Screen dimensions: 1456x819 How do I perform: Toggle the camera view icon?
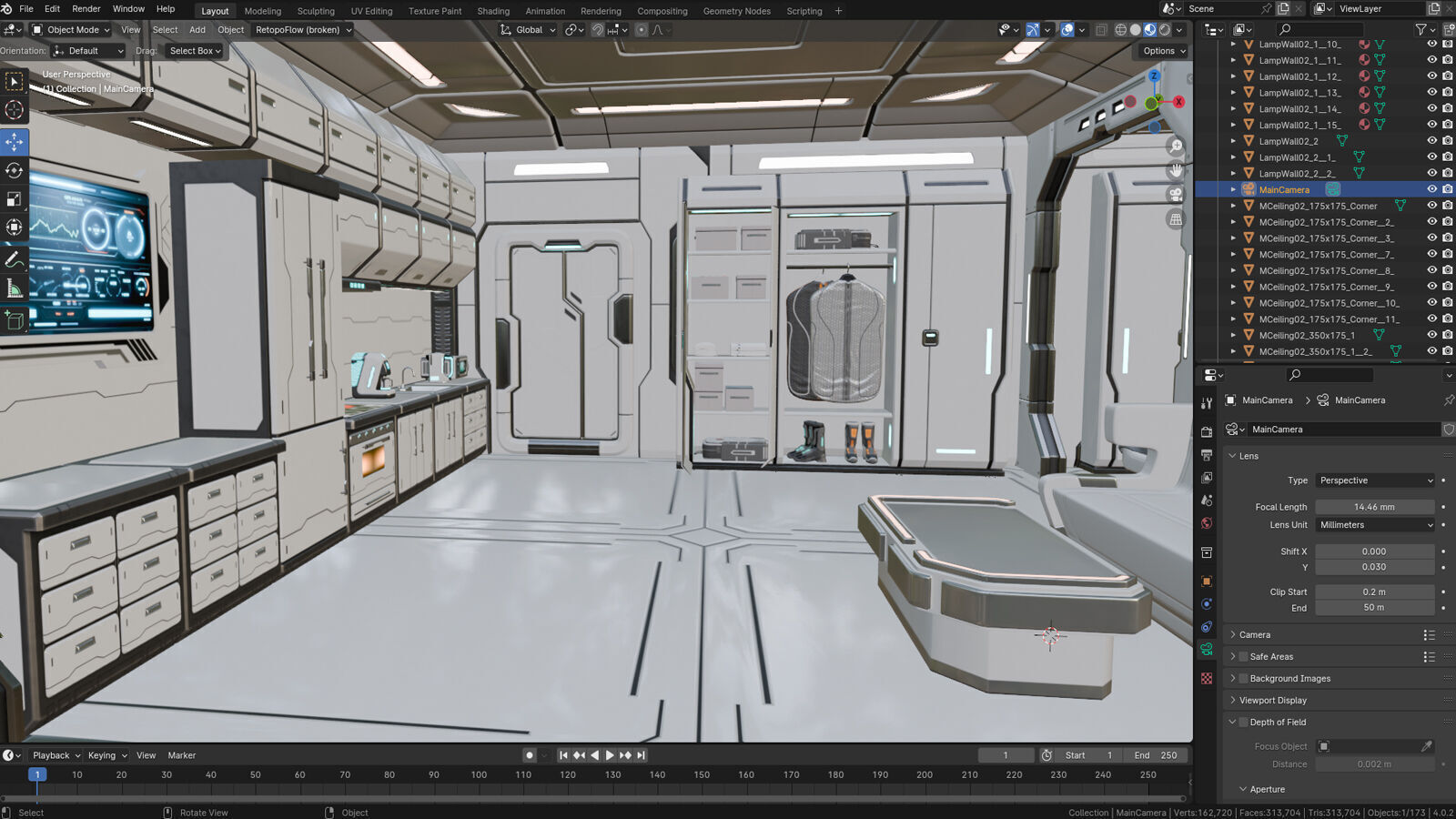1177,195
